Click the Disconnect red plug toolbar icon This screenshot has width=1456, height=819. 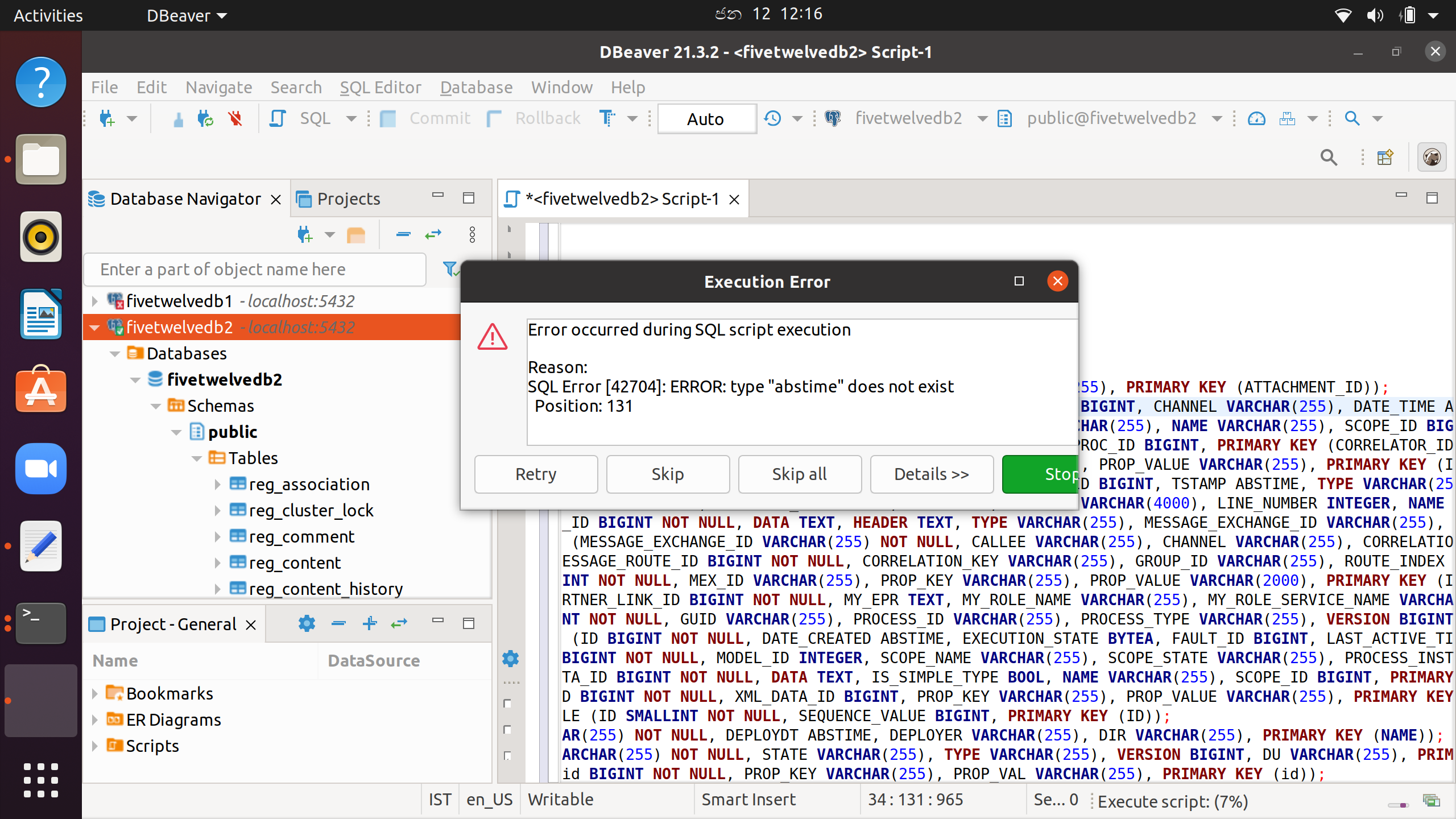[x=235, y=118]
